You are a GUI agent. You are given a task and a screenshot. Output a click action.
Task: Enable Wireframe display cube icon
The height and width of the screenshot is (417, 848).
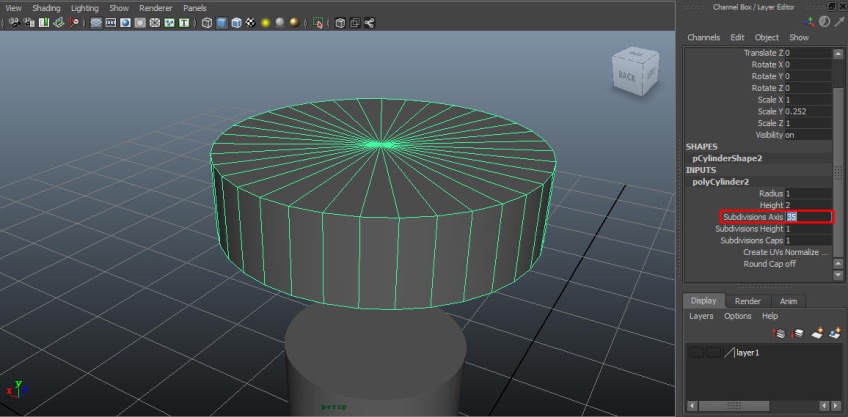click(x=207, y=23)
